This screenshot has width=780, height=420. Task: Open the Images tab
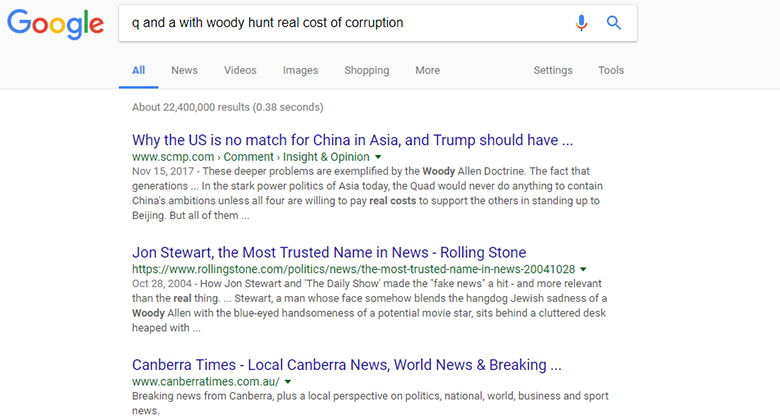(300, 71)
